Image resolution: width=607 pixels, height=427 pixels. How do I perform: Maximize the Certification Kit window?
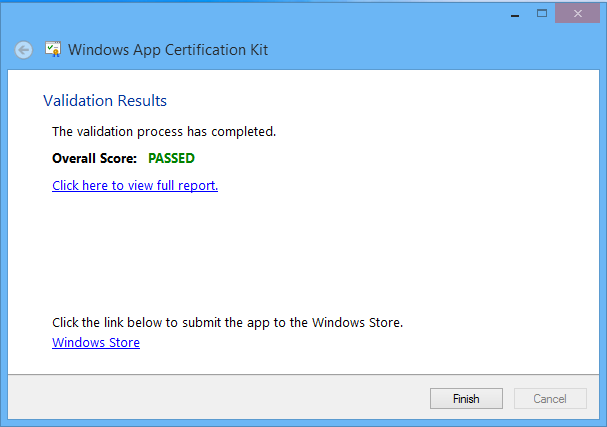click(541, 13)
